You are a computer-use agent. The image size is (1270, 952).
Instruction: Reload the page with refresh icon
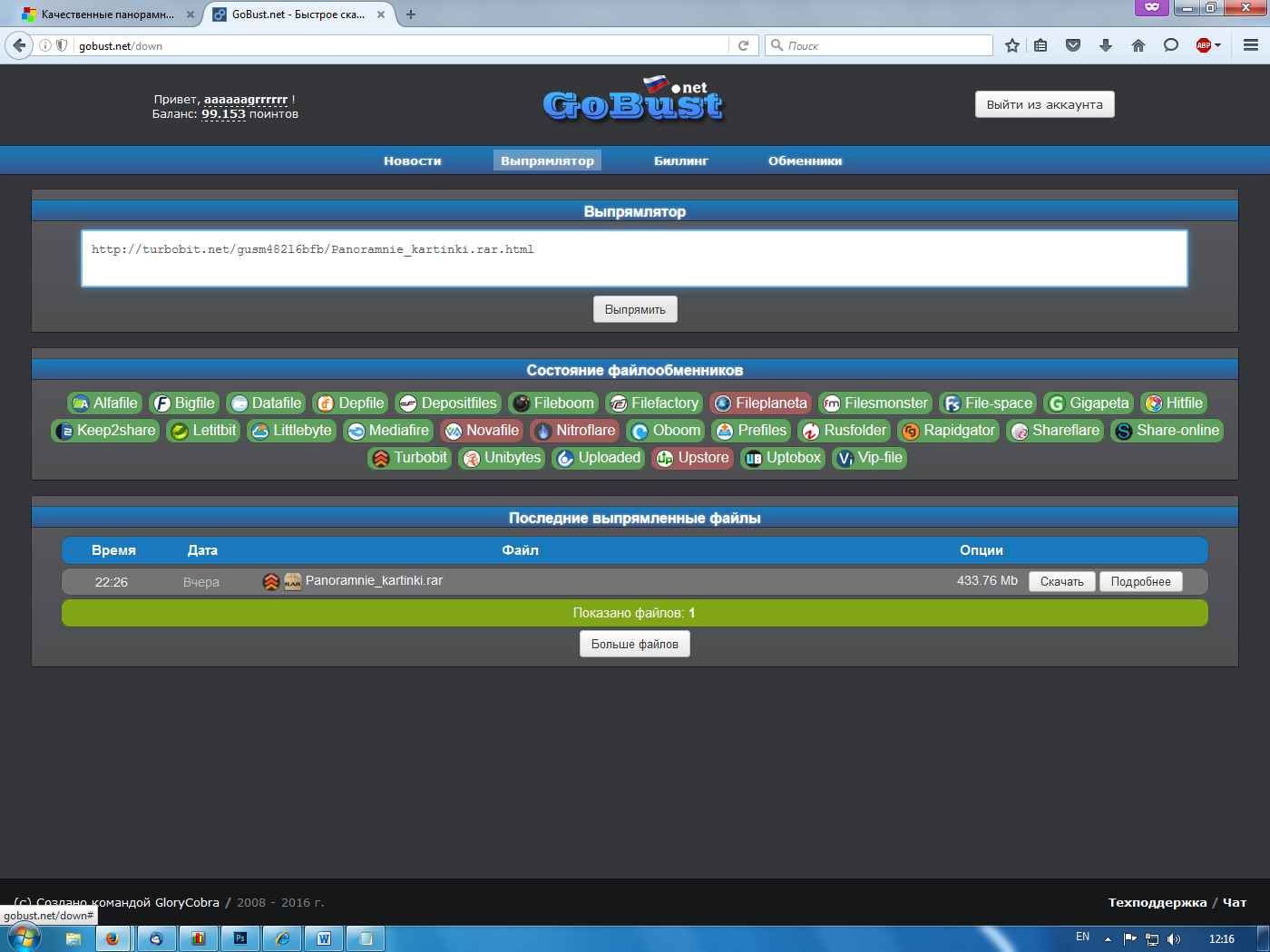click(x=743, y=45)
